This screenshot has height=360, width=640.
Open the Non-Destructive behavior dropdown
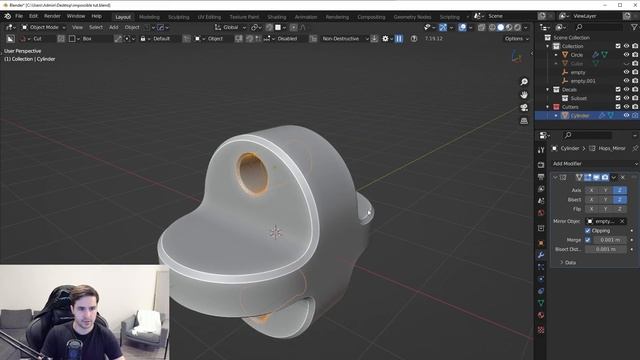(344, 39)
